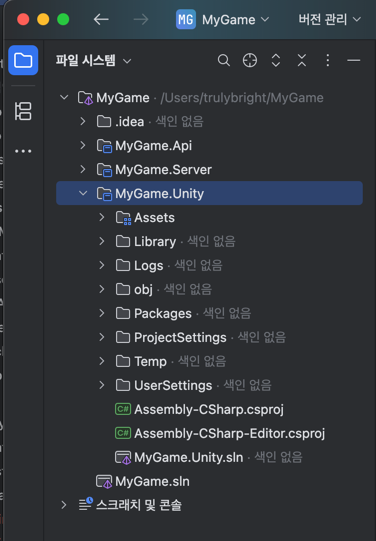Collapse the MyGame.Unity chevron
Image resolution: width=376 pixels, height=541 pixels.
83,193
